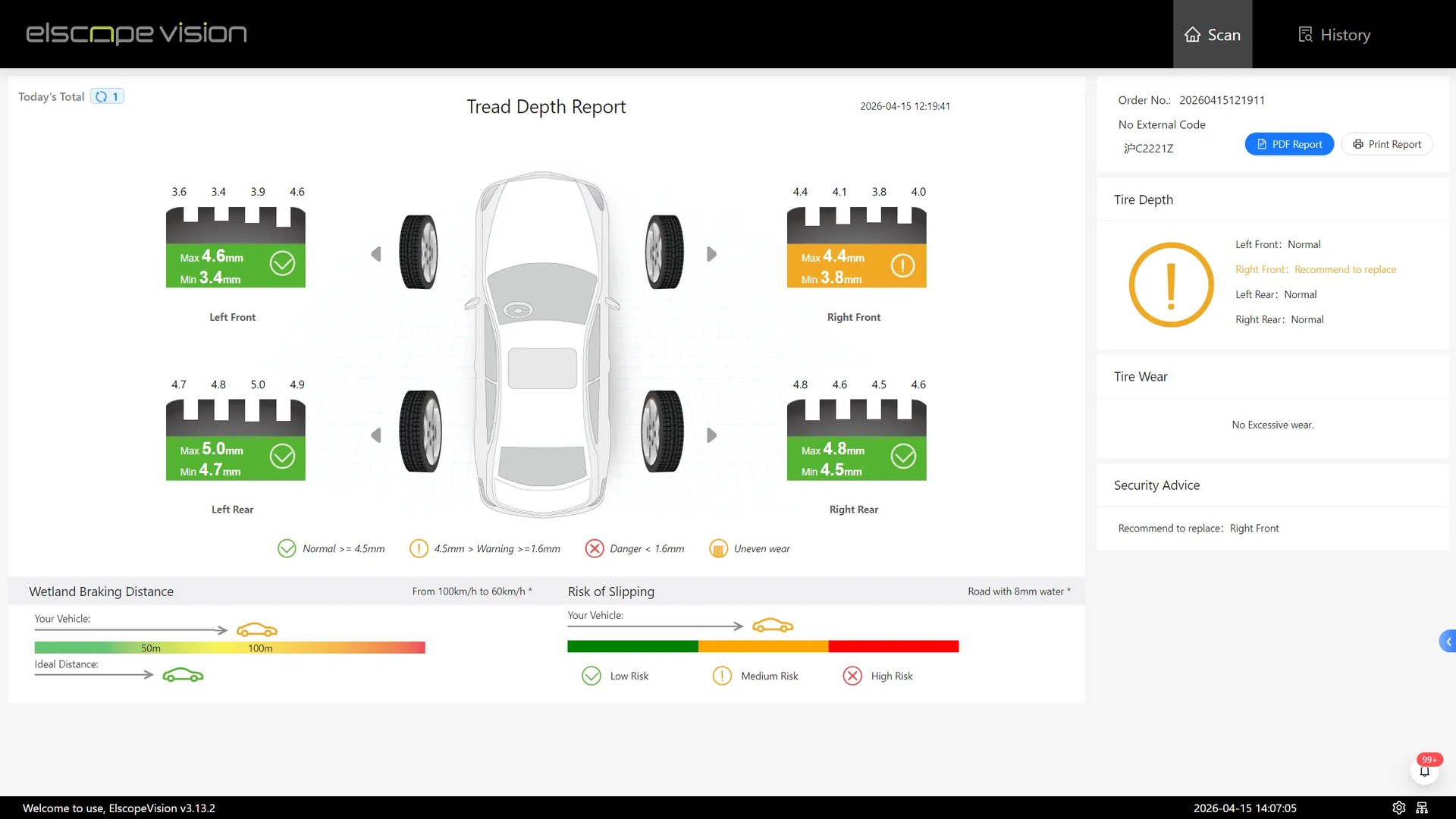
Task: Click the Left Rear Max 5.0mm panel
Action: (x=236, y=458)
